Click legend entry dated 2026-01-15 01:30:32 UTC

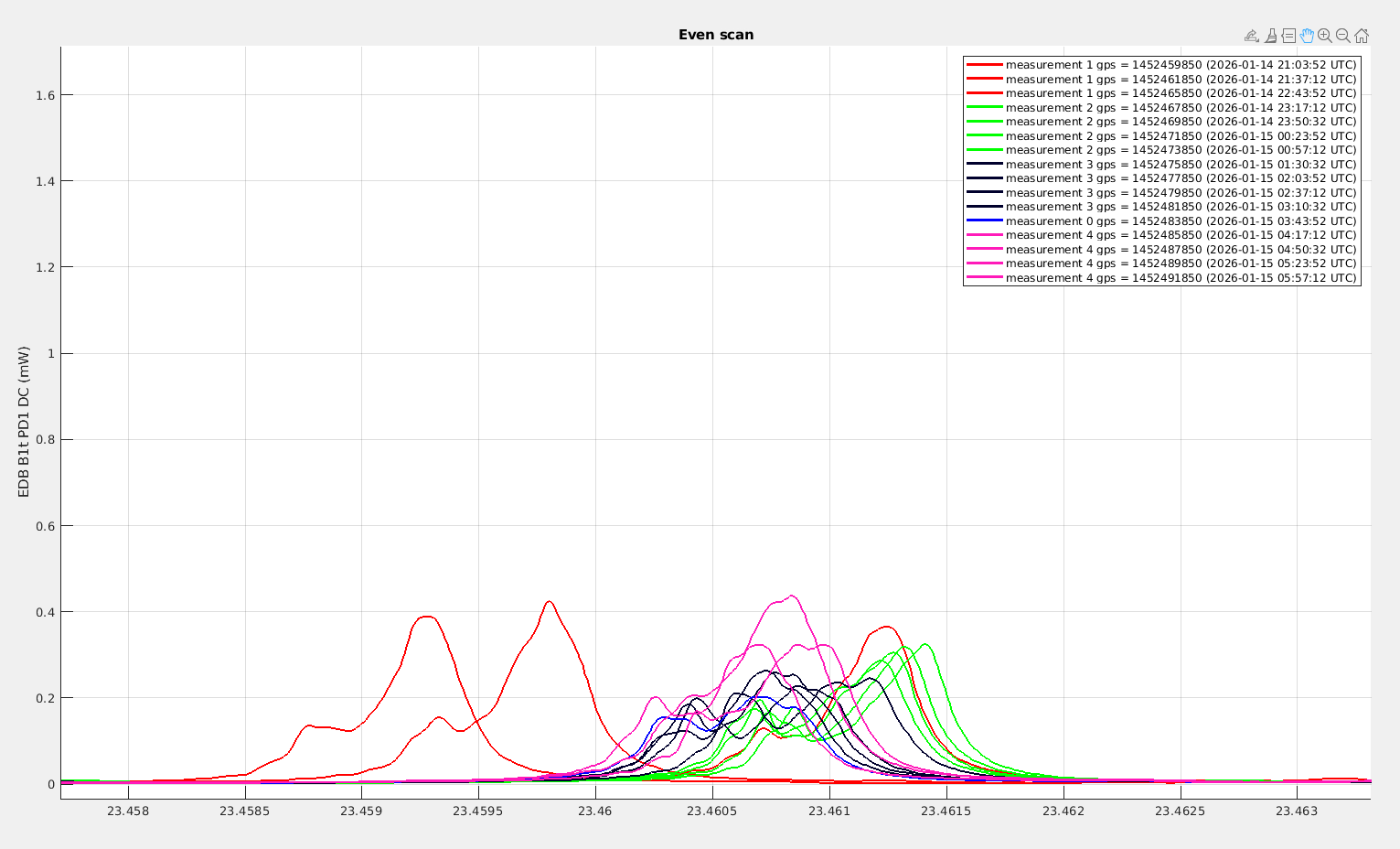(x=1181, y=165)
